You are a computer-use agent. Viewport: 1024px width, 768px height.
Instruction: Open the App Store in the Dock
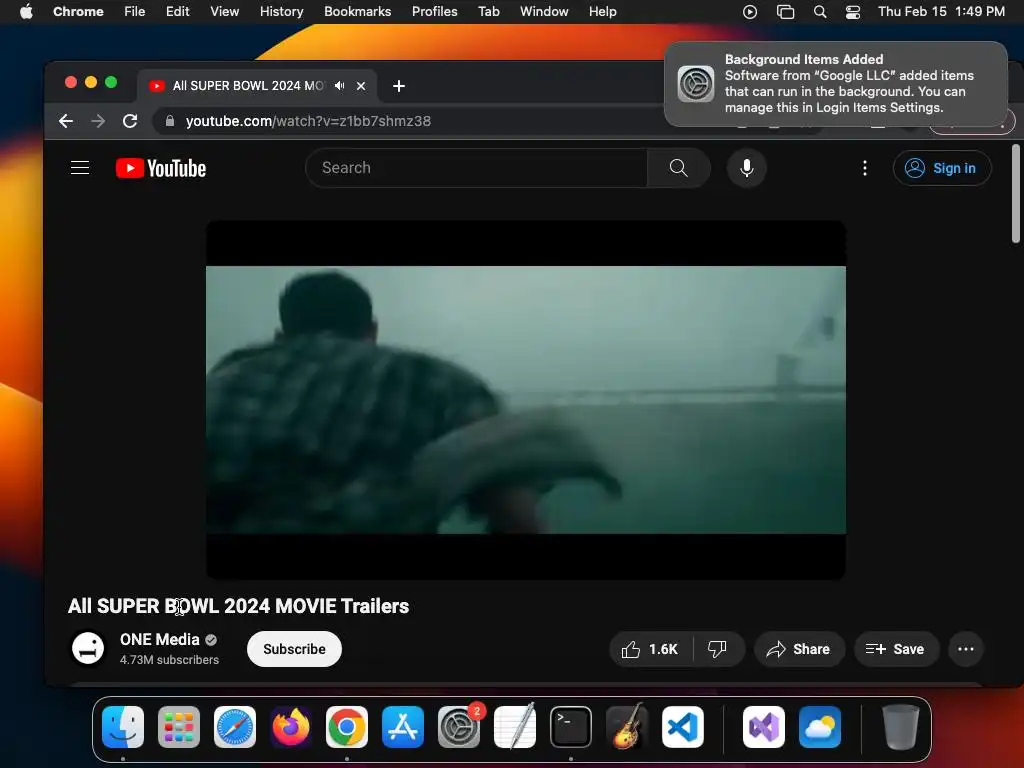pos(403,727)
